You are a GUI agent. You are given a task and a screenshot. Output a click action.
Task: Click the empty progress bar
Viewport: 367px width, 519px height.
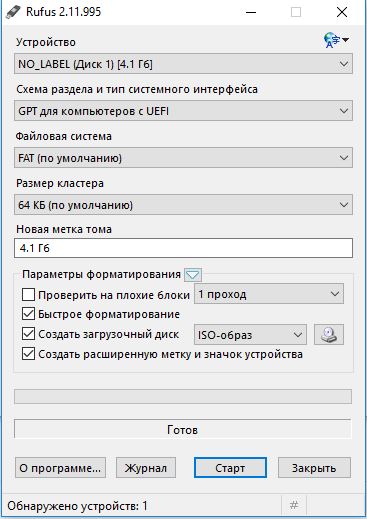(183, 397)
